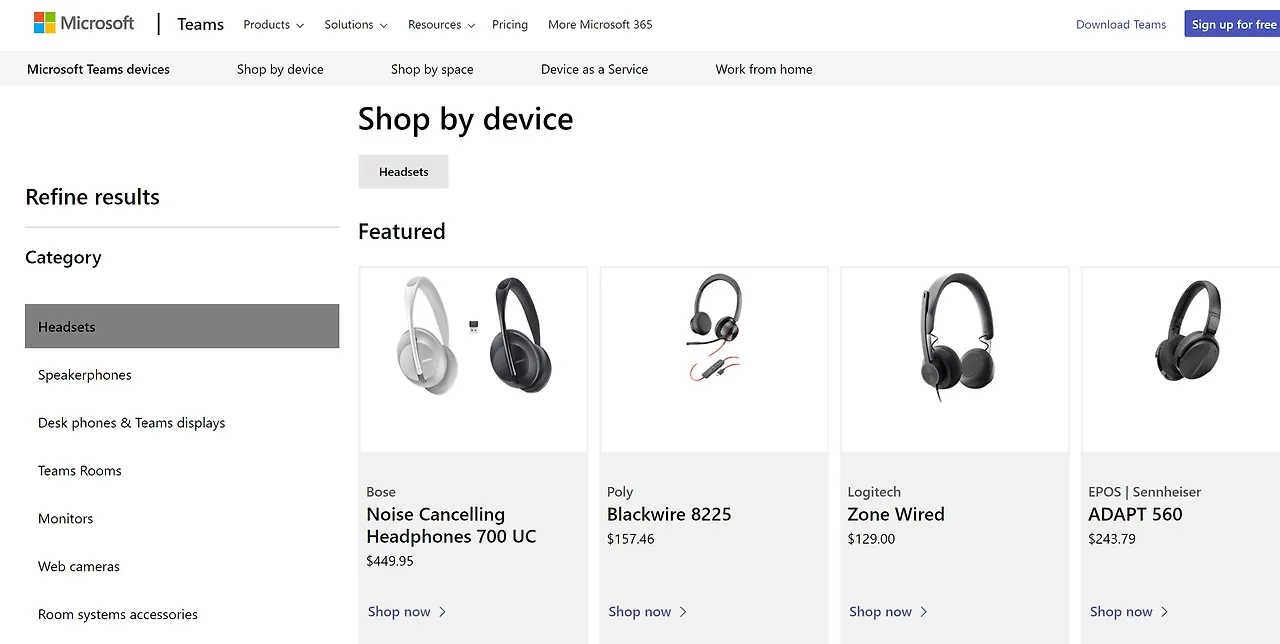Select the Teams Rooms category

click(80, 470)
